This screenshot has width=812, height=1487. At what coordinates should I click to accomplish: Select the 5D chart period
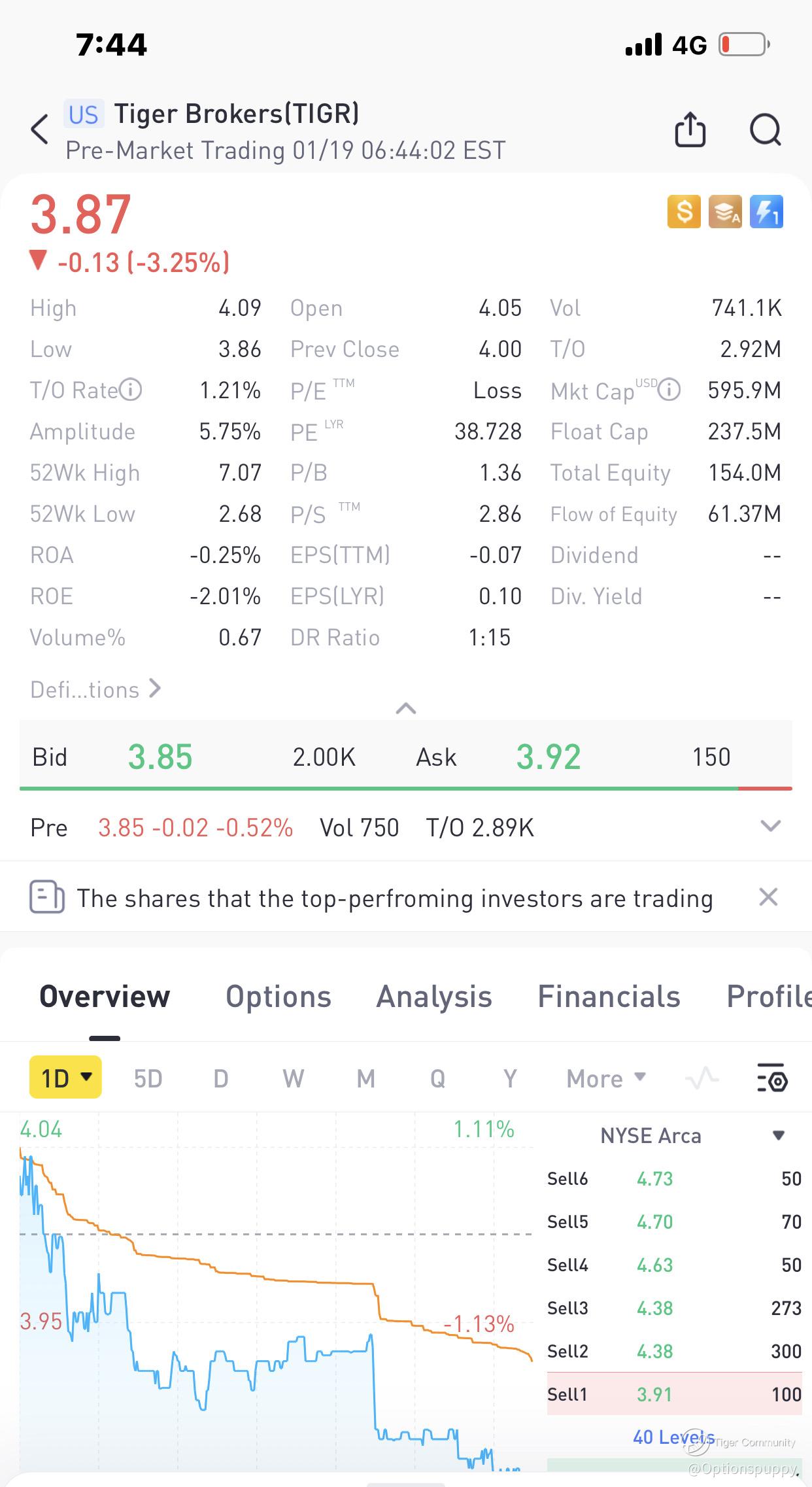148,1078
